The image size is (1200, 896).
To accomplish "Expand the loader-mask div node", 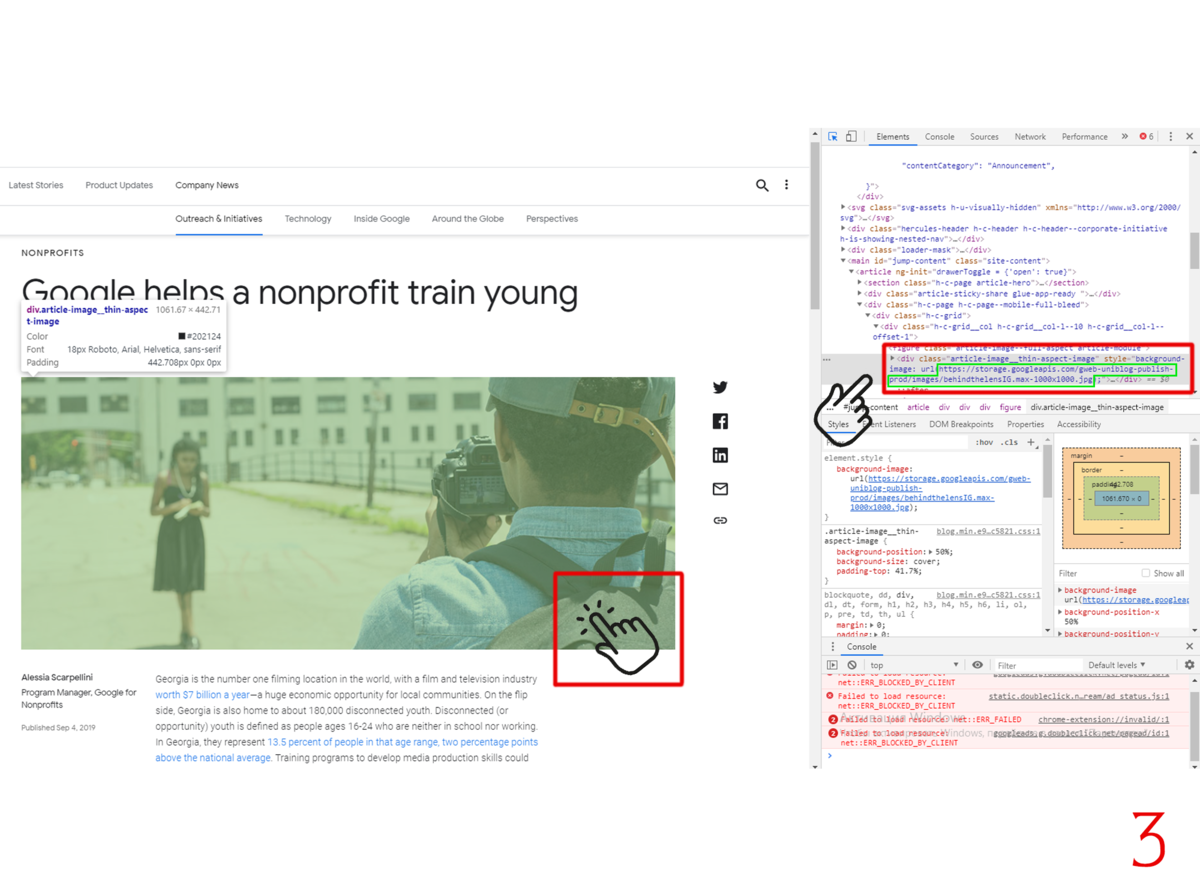I will coord(843,250).
